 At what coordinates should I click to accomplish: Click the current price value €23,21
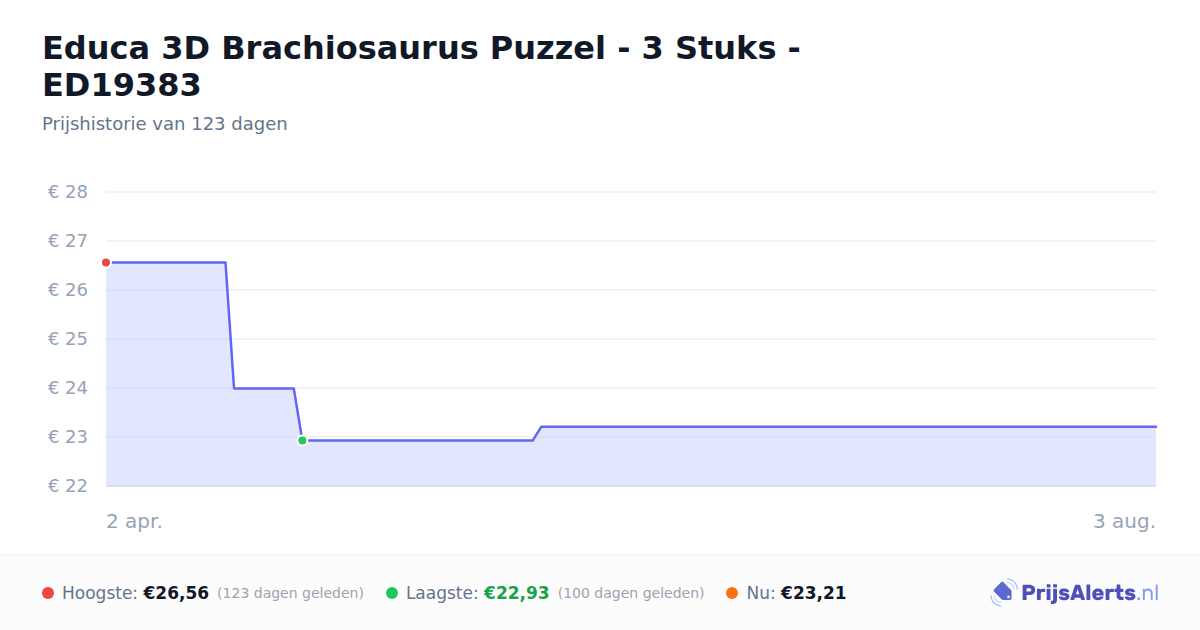pos(813,593)
